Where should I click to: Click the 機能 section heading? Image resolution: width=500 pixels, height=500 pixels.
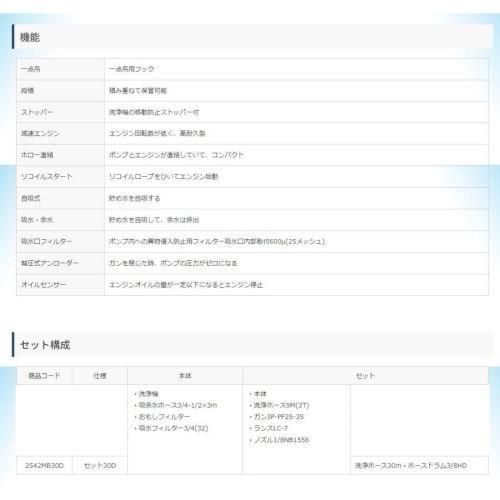point(30,37)
